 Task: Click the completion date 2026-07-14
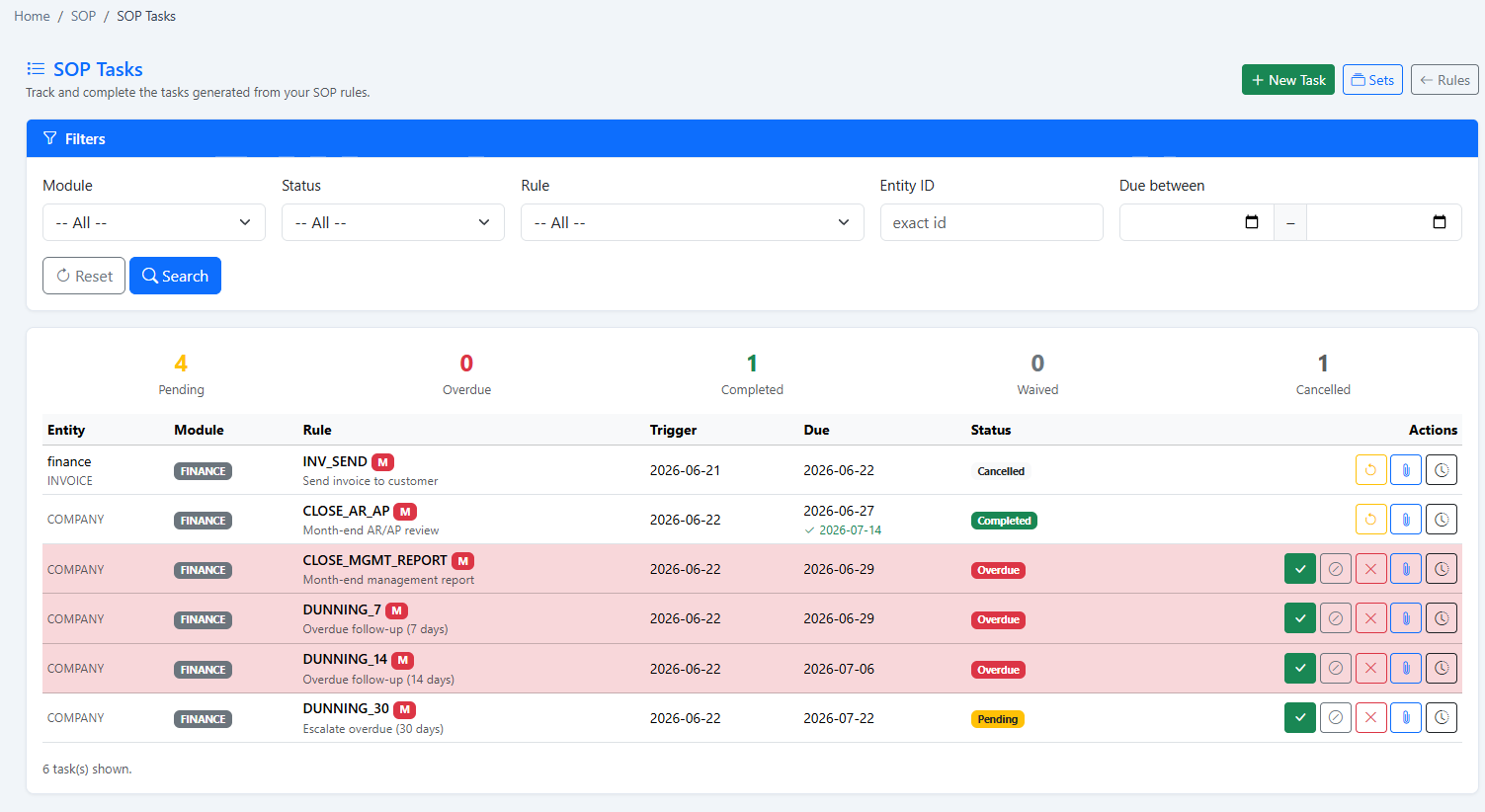[850, 530]
